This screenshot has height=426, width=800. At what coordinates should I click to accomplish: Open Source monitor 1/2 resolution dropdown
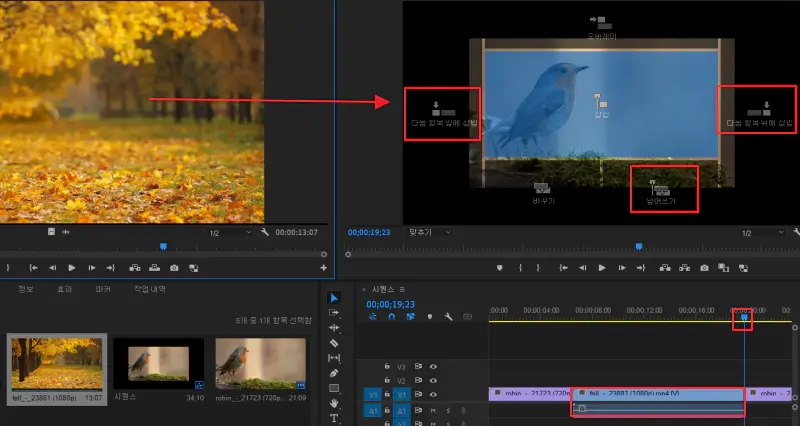[229, 232]
